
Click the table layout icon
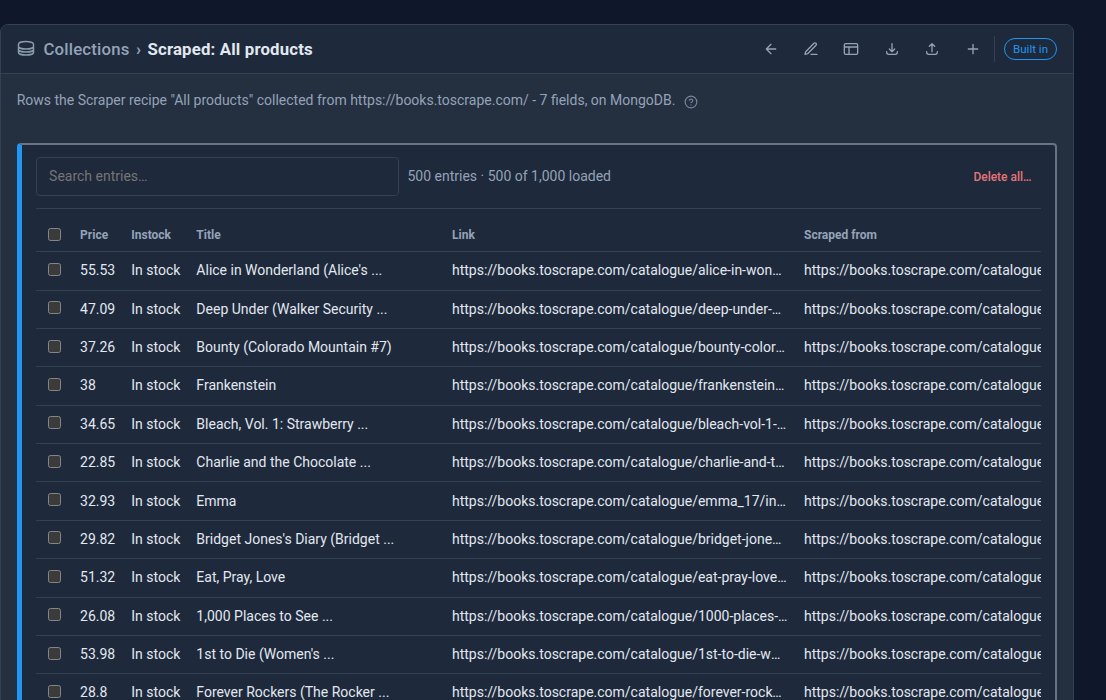851,49
